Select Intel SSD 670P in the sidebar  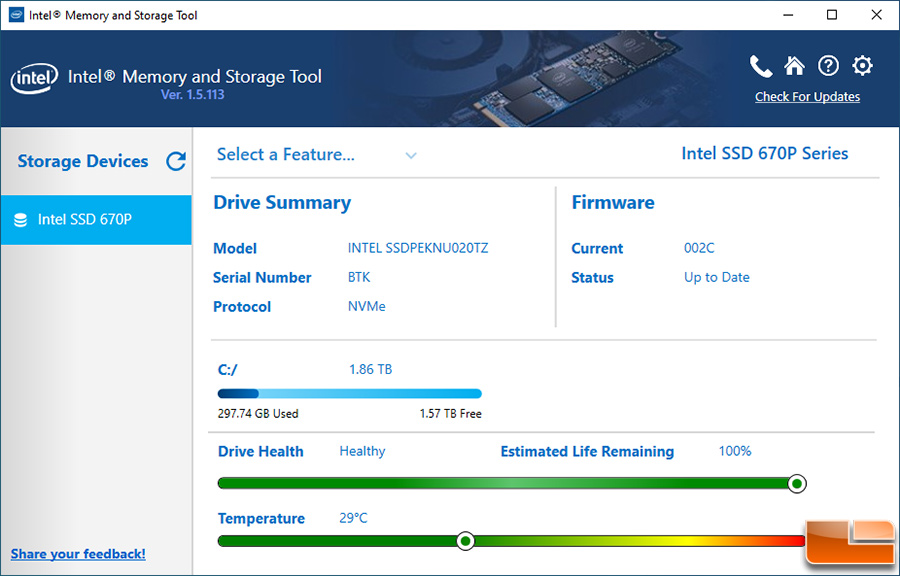point(96,220)
